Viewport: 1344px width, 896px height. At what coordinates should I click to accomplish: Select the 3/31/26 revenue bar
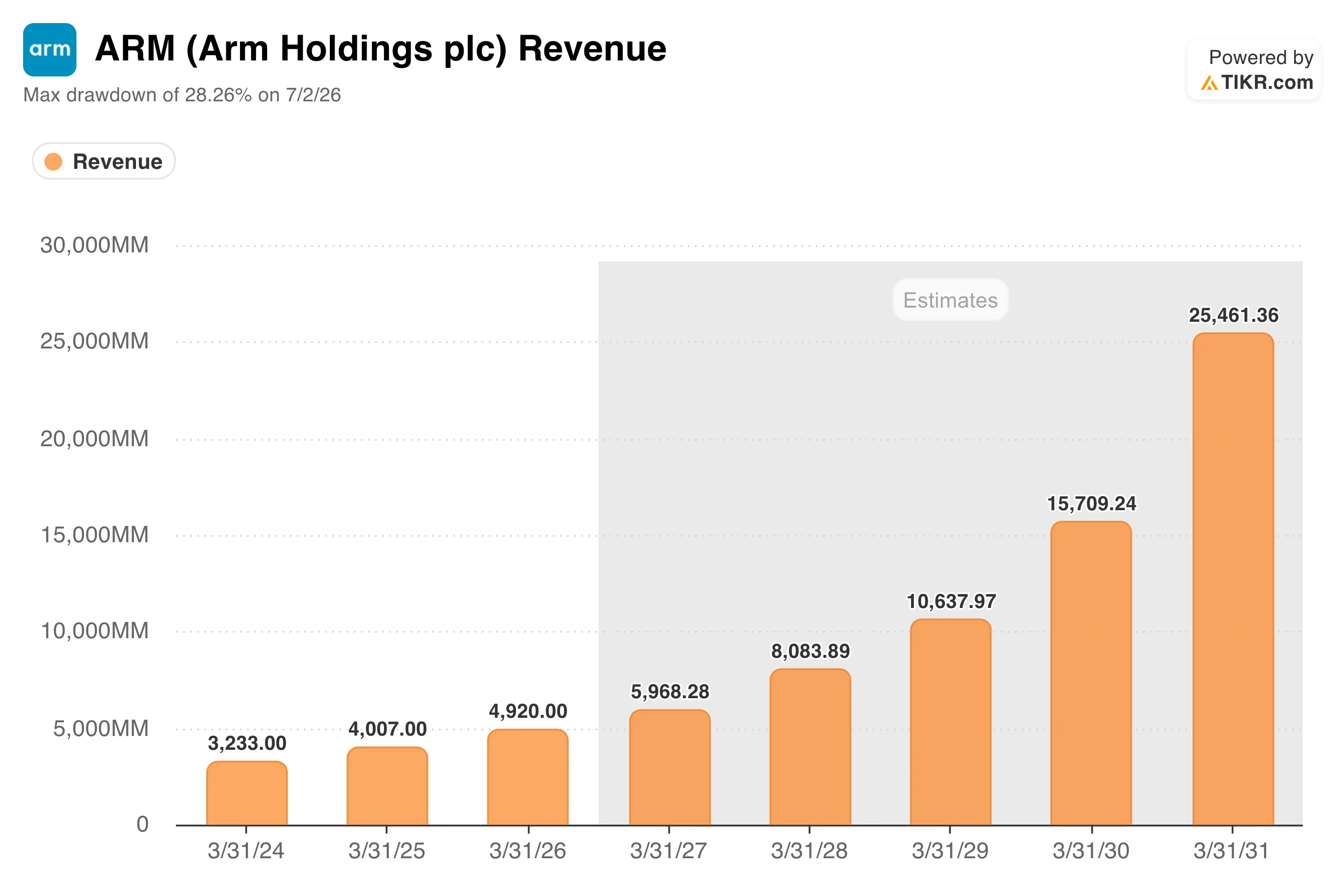tap(528, 777)
